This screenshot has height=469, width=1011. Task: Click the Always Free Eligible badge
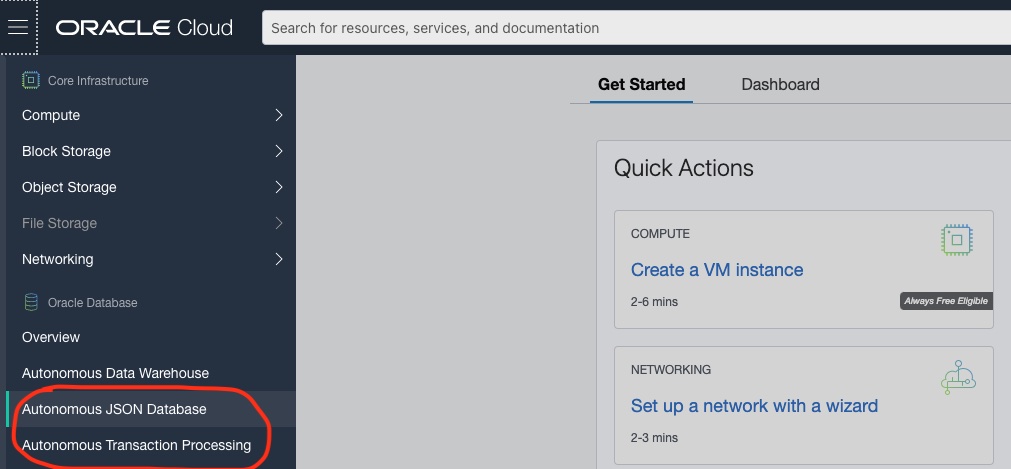pyautogui.click(x=945, y=301)
